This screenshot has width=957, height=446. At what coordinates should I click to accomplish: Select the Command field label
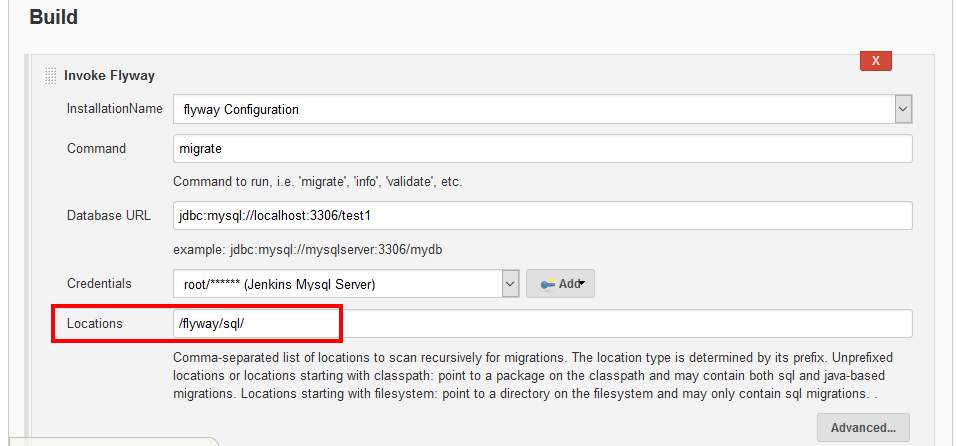coord(96,149)
